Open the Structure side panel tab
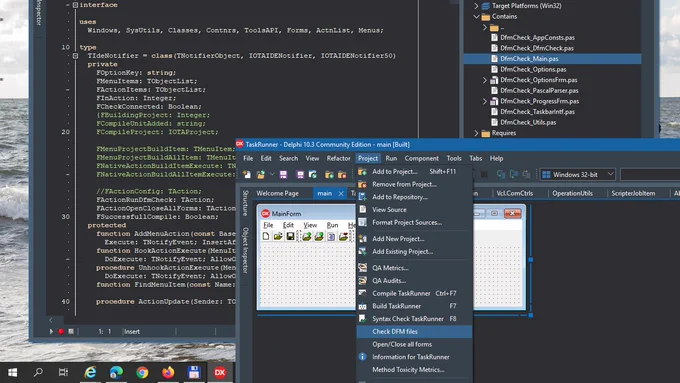 pos(245,203)
